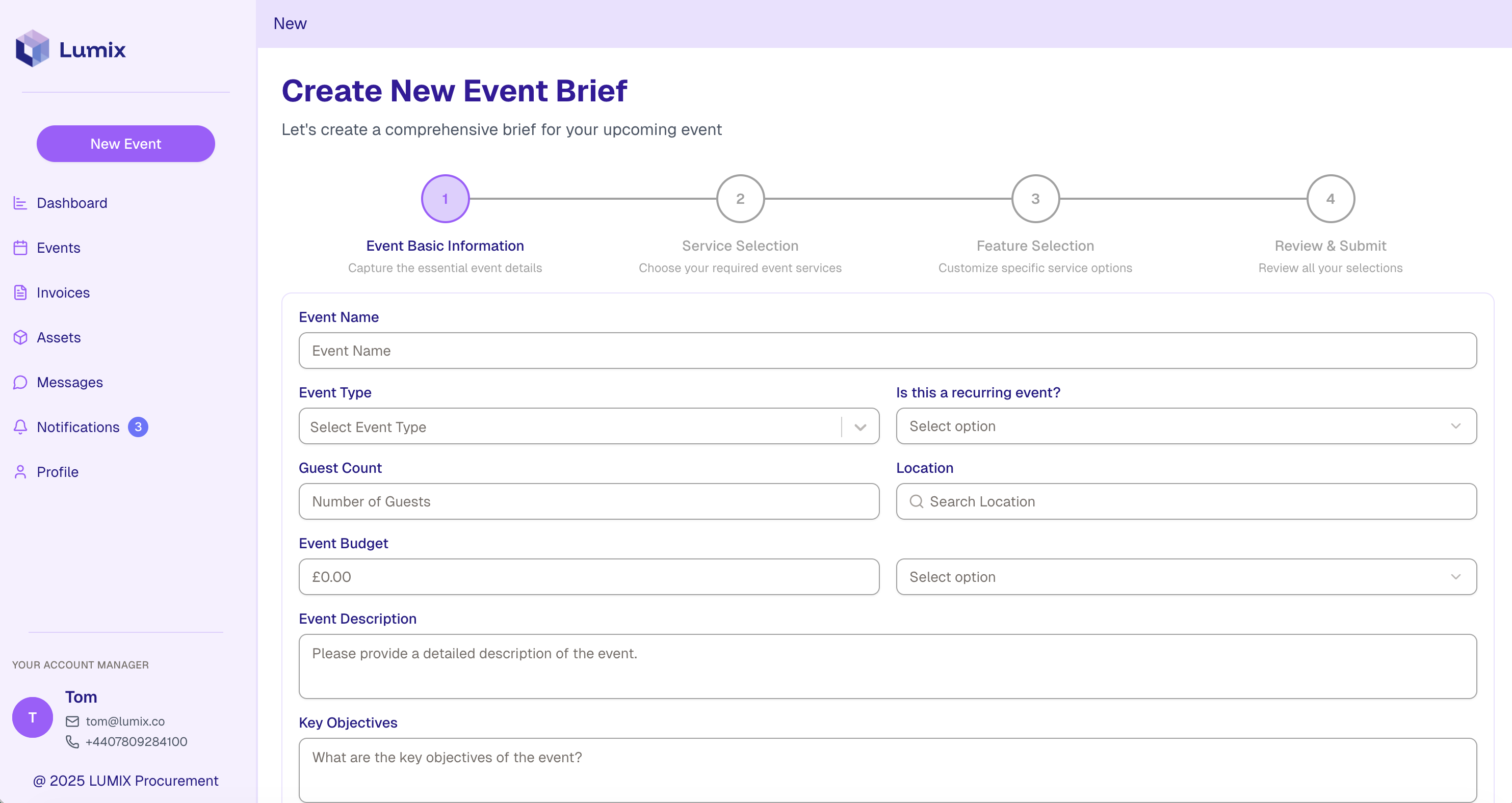Click the Messages speech bubble icon

pos(20,383)
